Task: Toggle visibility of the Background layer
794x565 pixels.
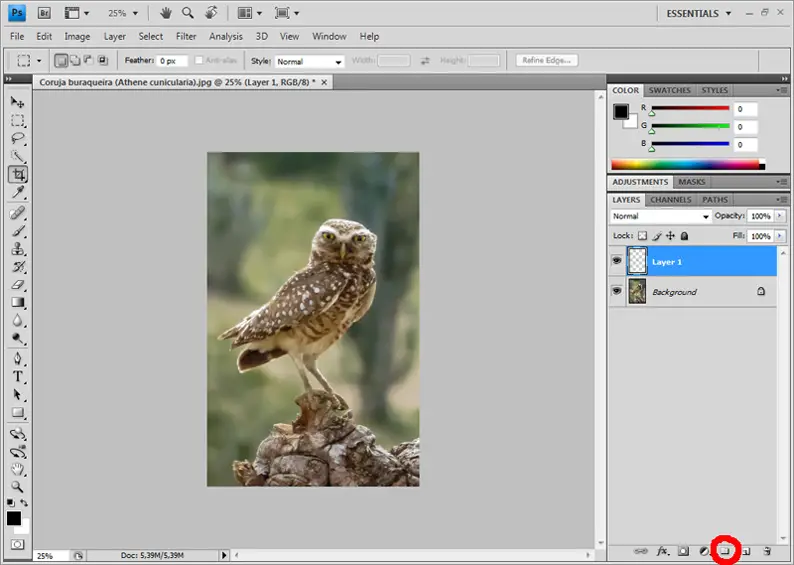Action: pyautogui.click(x=617, y=291)
